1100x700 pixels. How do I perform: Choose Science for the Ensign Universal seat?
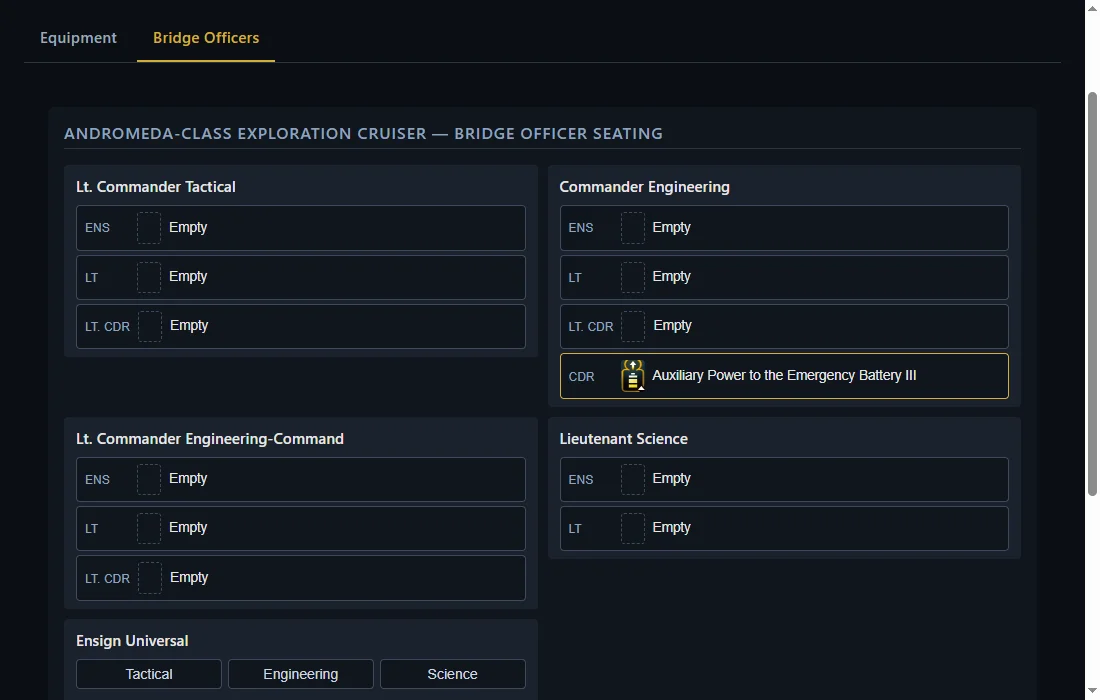[x=452, y=674]
